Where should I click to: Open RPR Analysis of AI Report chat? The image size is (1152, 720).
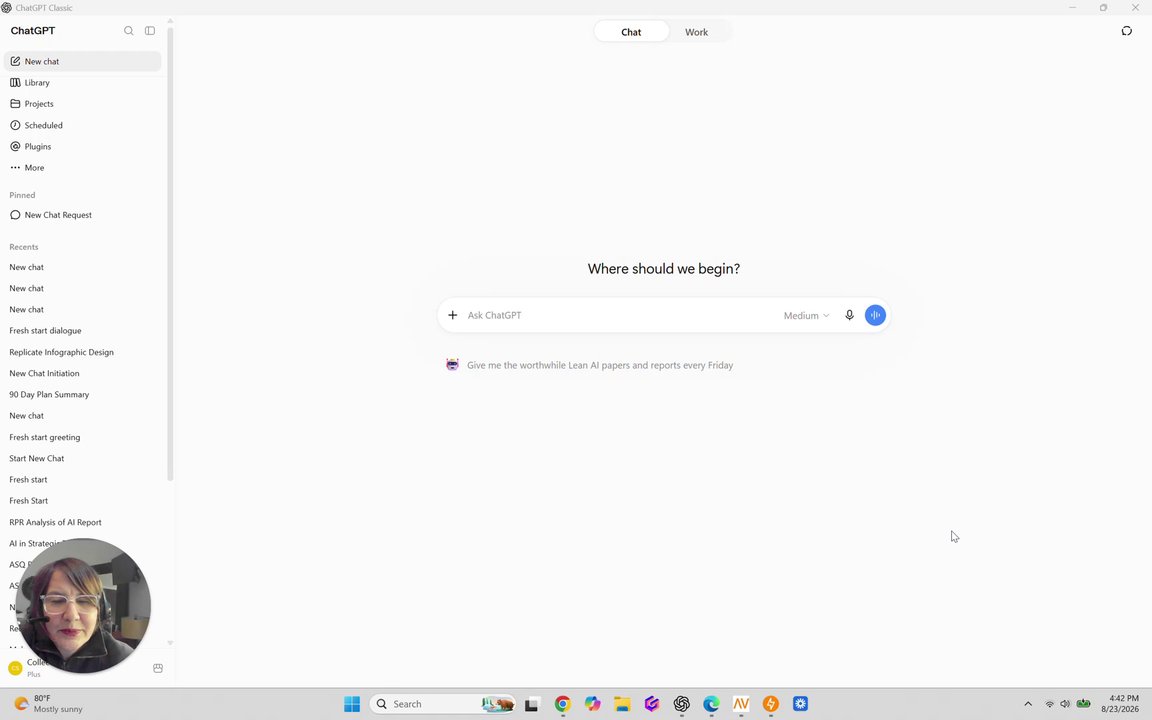point(82,522)
